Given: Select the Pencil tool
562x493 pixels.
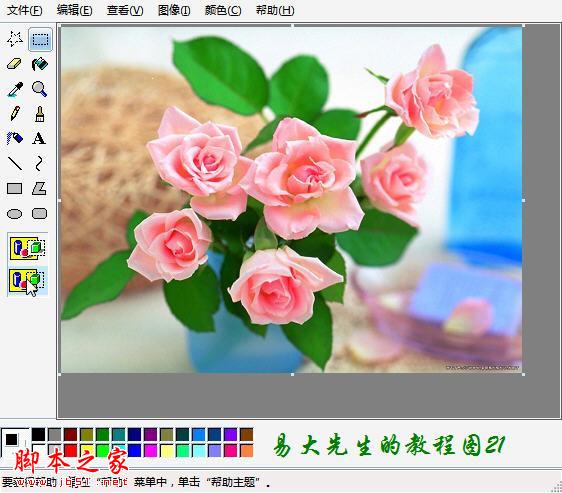Looking at the screenshot, I should click(x=15, y=113).
